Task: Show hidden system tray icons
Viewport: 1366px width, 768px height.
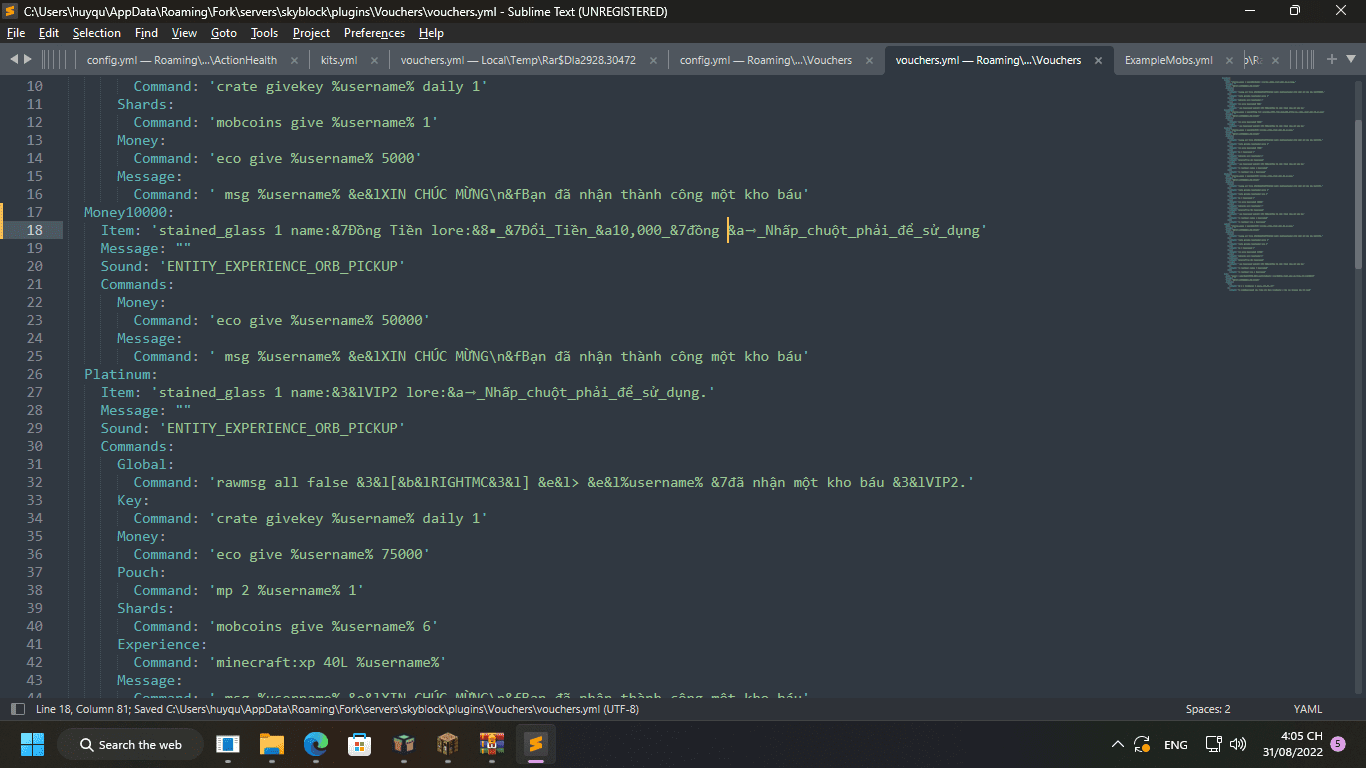Action: click(x=1118, y=744)
